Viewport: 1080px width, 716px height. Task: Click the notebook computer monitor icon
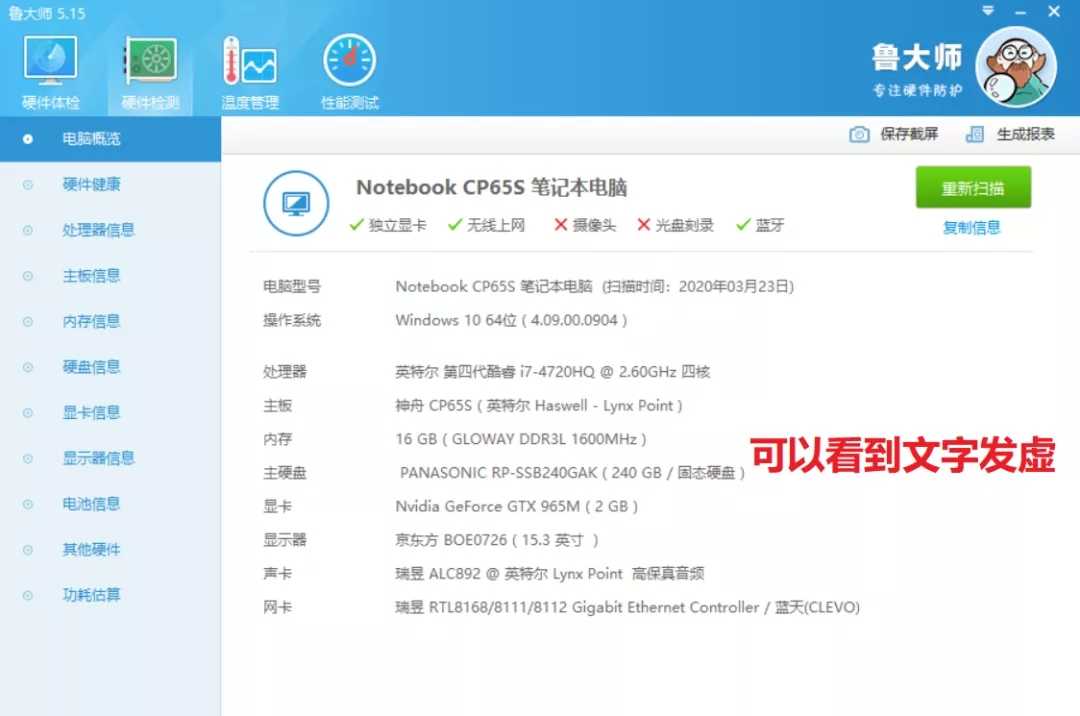[296, 204]
